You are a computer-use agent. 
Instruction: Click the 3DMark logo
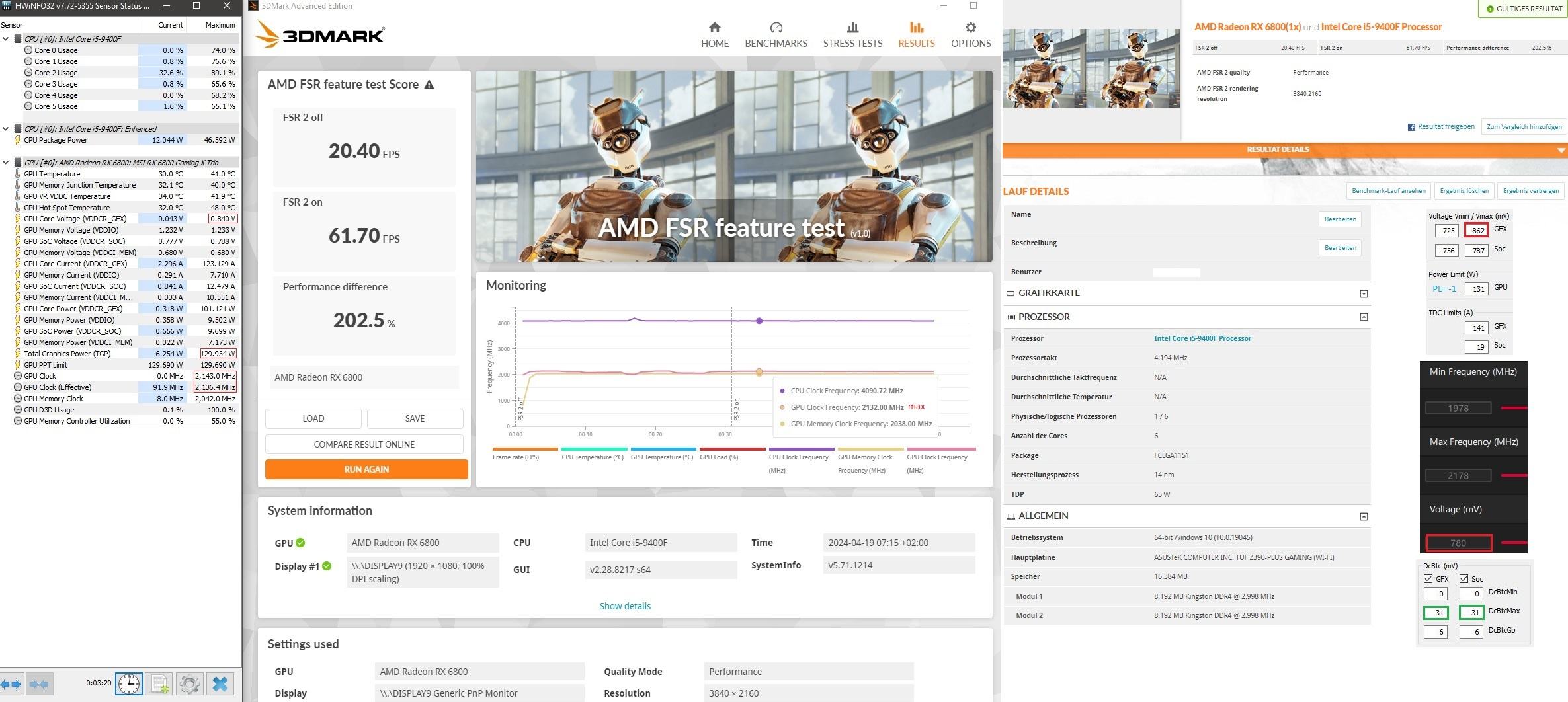point(319,34)
